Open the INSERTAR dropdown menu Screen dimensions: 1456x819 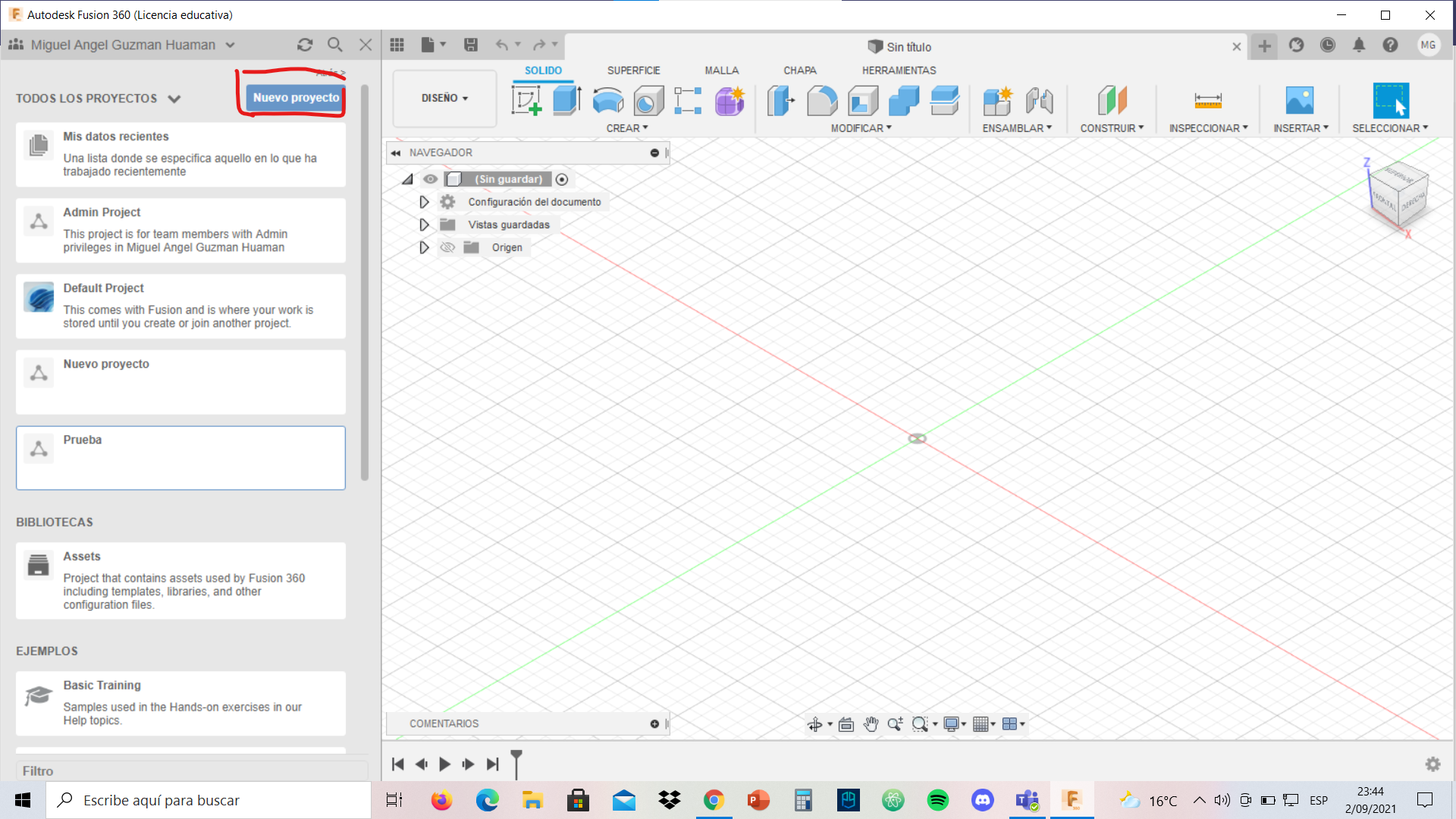[1301, 128]
